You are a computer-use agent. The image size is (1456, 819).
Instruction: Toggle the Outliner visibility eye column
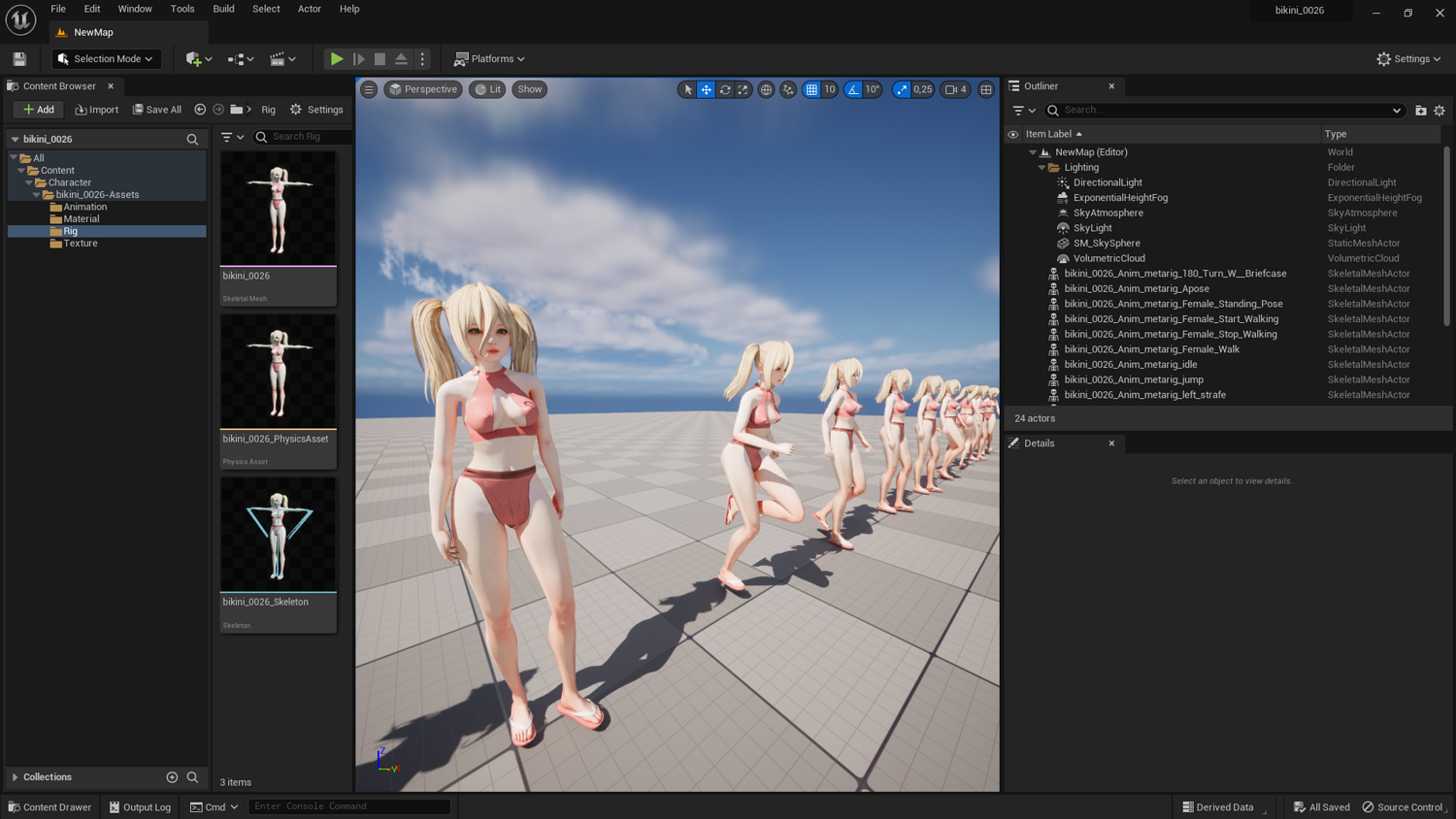tap(1013, 135)
